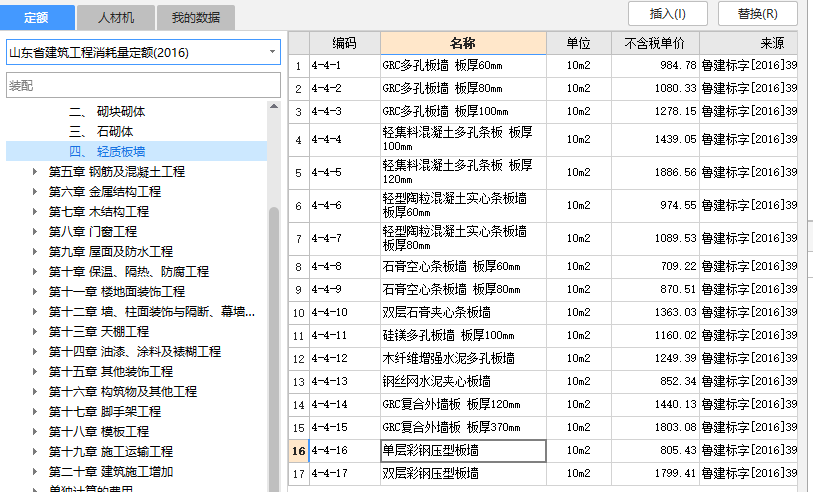This screenshot has width=813, height=492.
Task: Select GRC多孔板墙 板厚100mm name cell
Action: click(x=463, y=111)
